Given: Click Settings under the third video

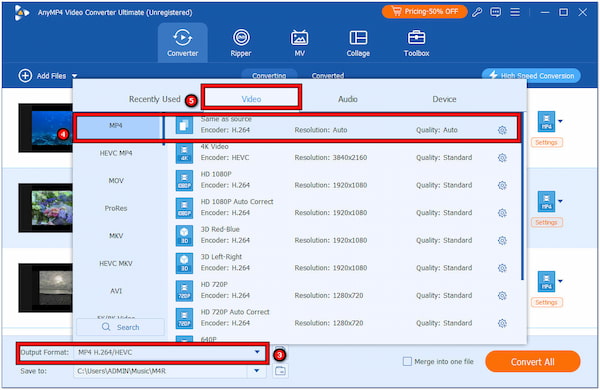Looking at the screenshot, I should pos(546,302).
